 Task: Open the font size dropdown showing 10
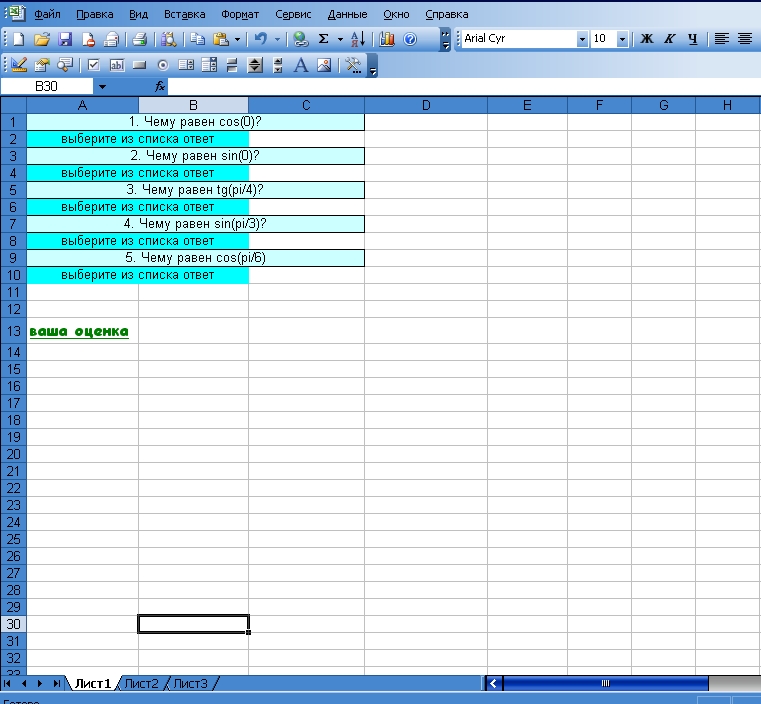coord(622,39)
